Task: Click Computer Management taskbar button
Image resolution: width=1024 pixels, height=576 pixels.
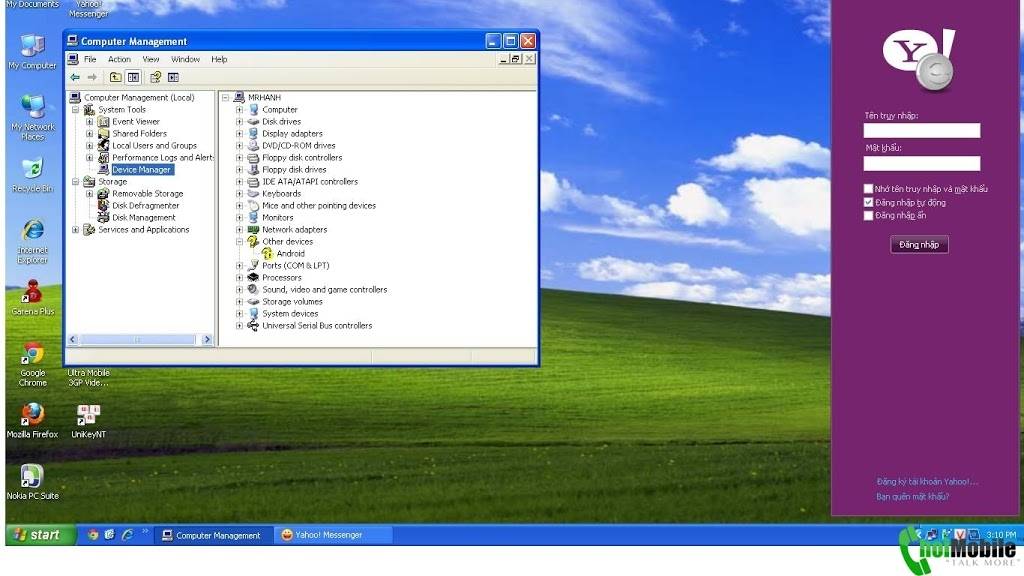Action: pos(213,535)
